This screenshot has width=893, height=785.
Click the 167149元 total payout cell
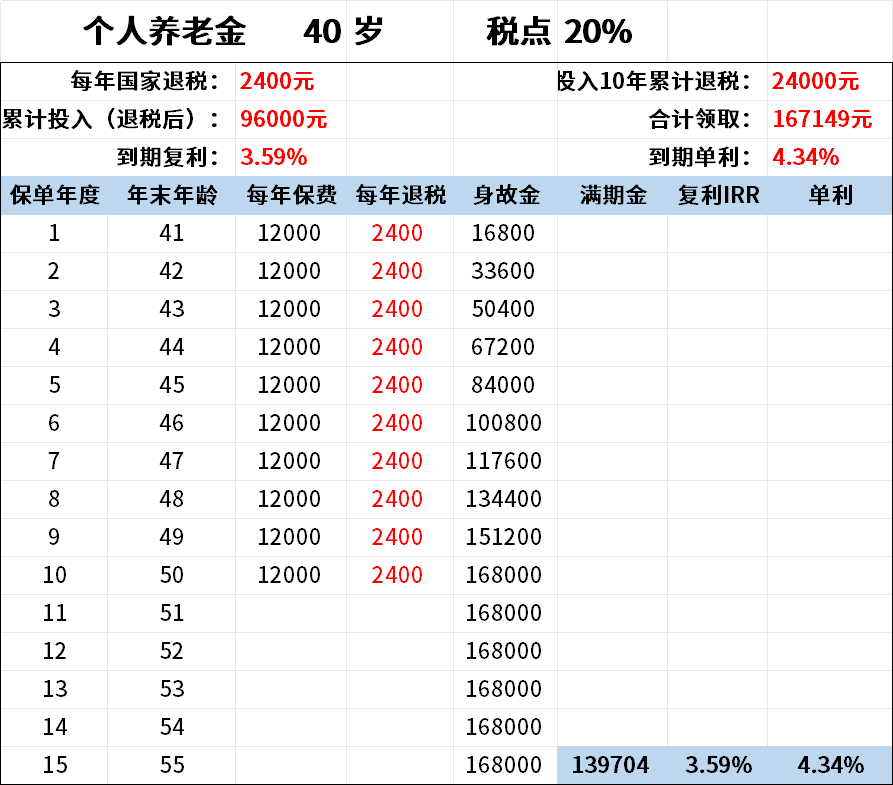(822, 120)
